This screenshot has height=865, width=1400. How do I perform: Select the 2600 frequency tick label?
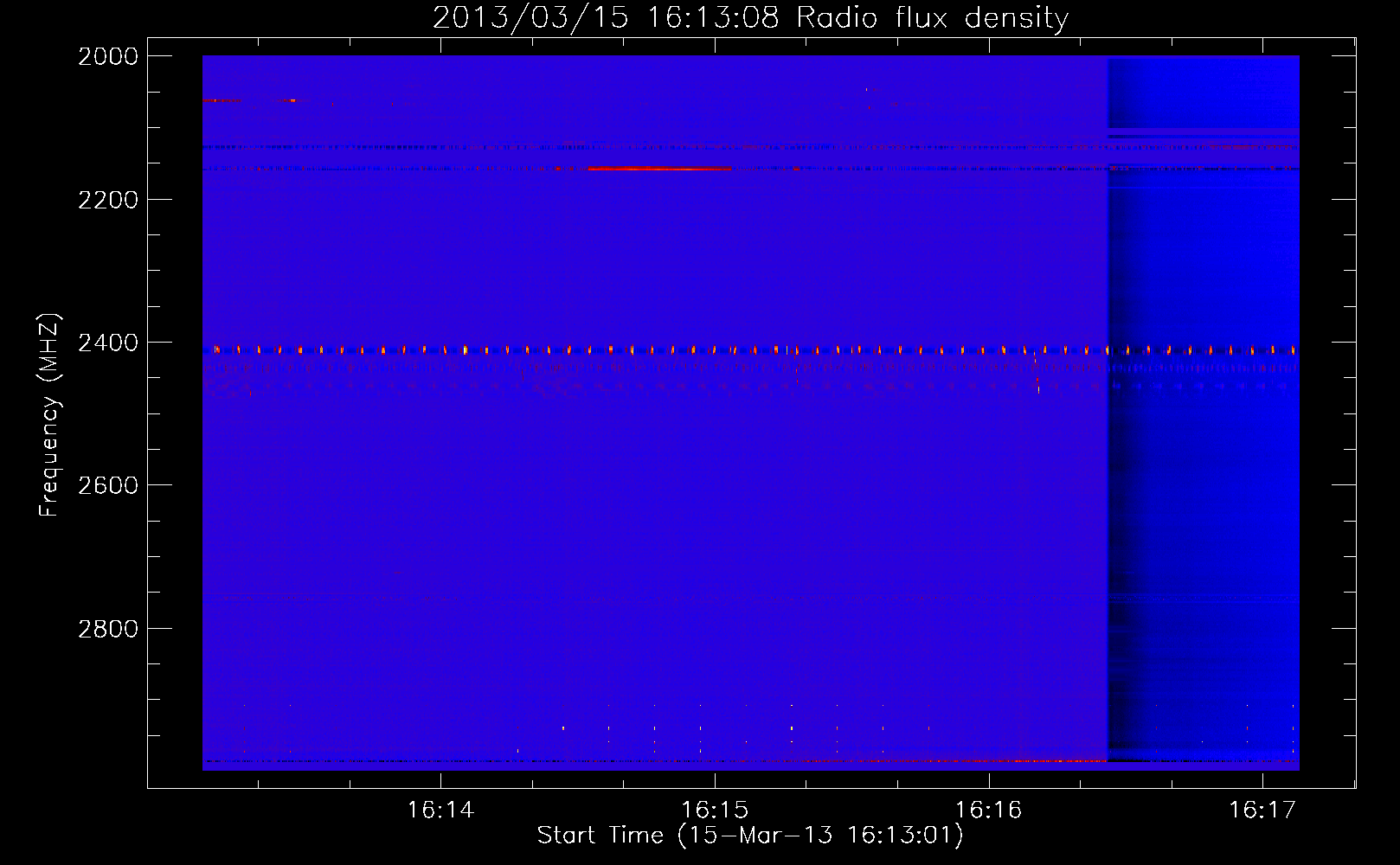click(108, 485)
